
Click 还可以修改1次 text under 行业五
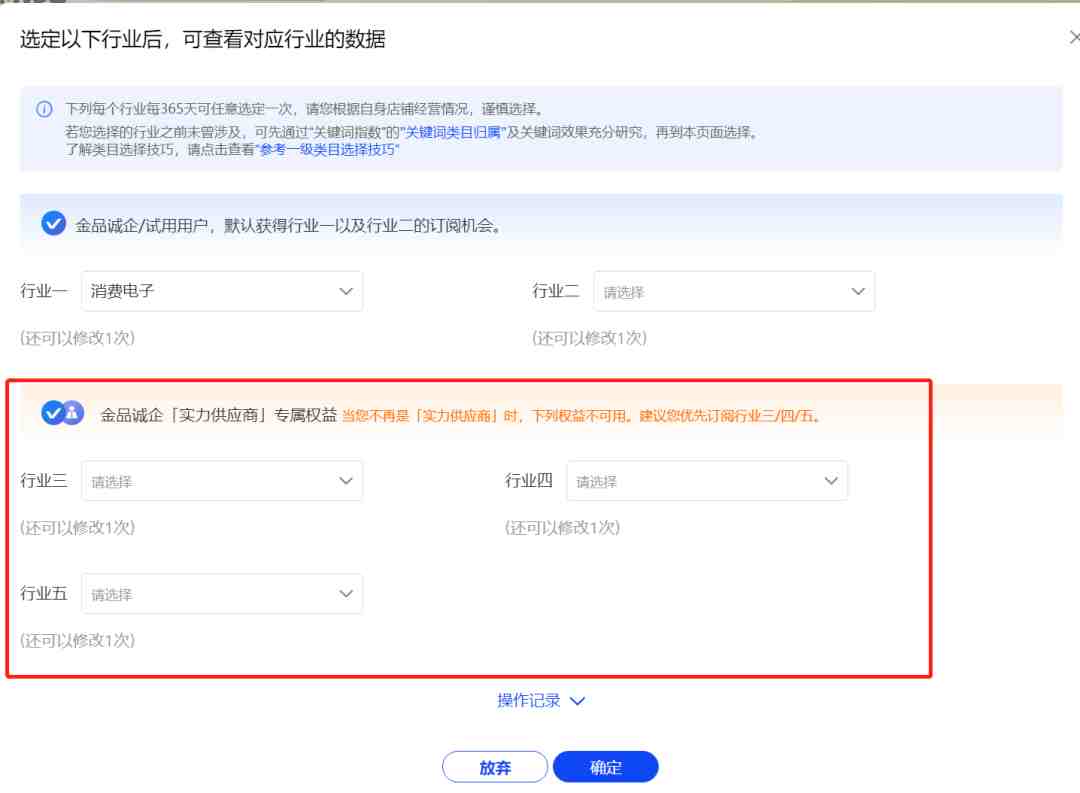tap(77, 641)
